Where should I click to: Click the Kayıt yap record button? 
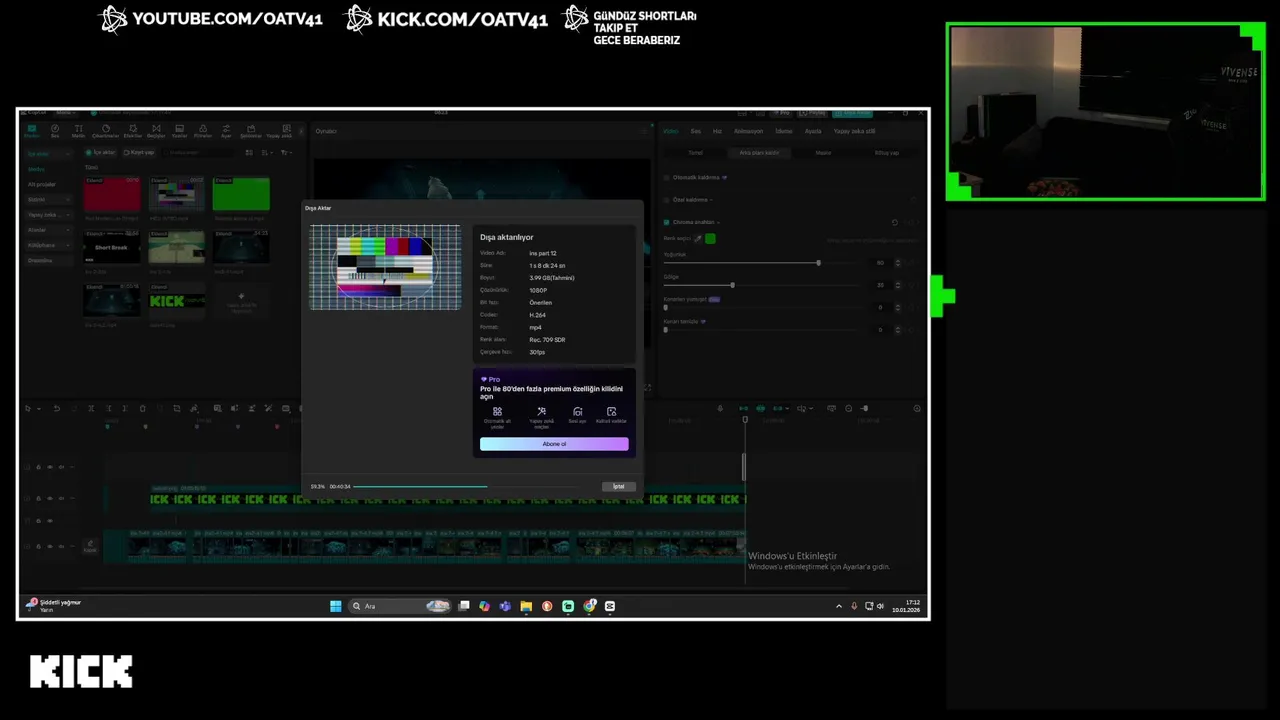tap(139, 153)
